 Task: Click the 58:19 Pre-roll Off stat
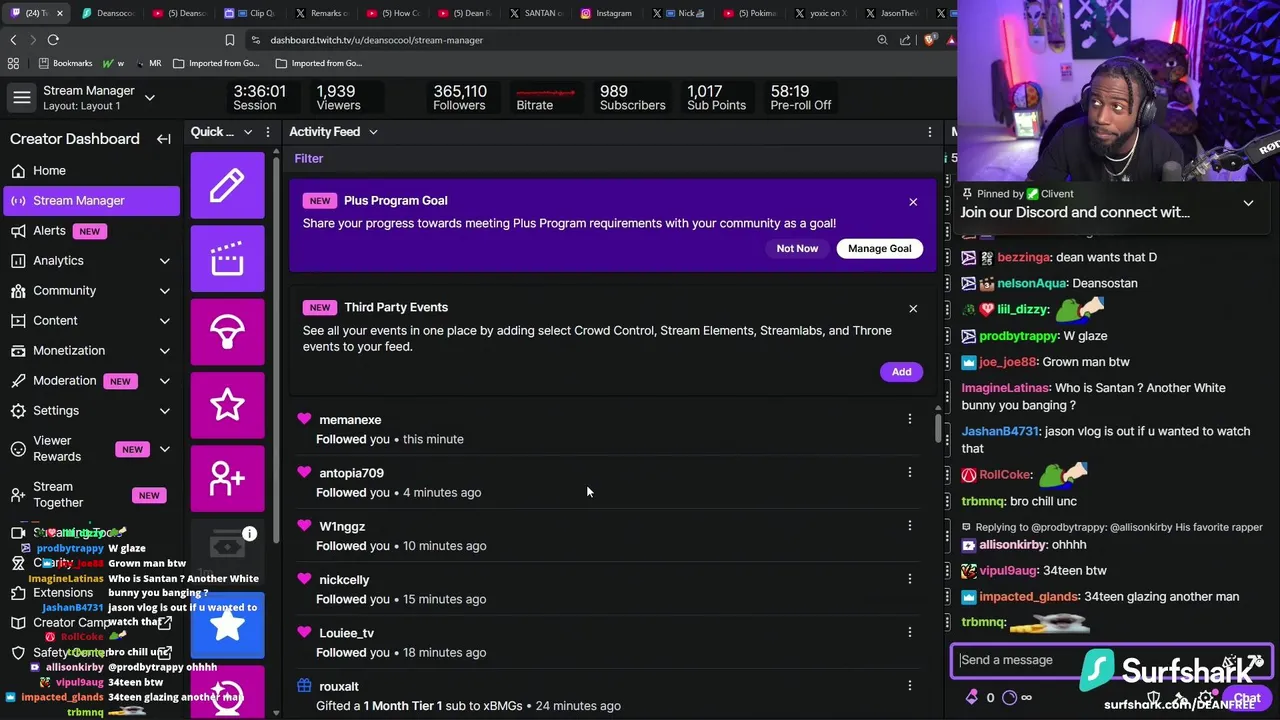click(x=800, y=97)
